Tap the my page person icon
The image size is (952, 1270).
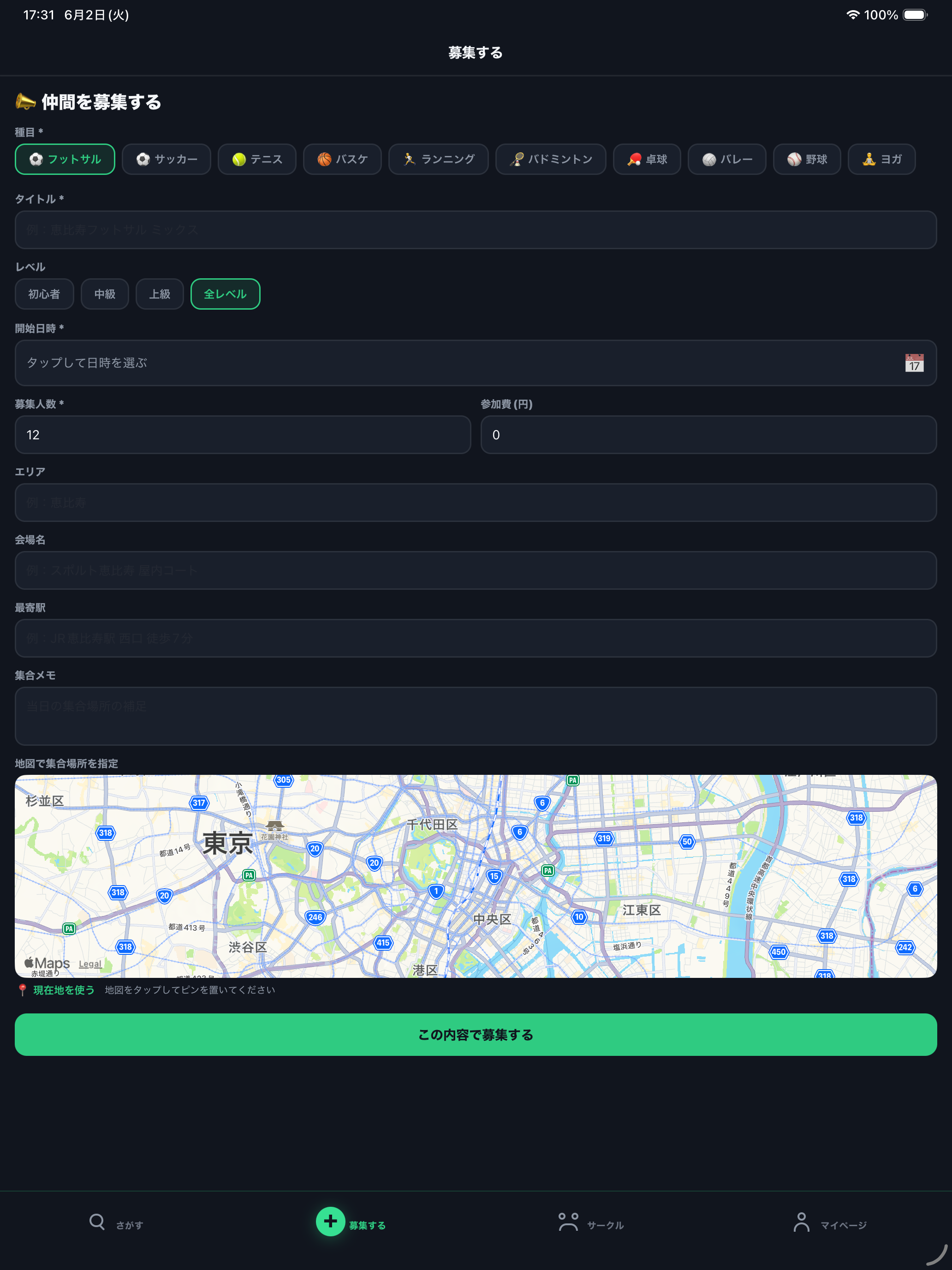[x=801, y=1222]
